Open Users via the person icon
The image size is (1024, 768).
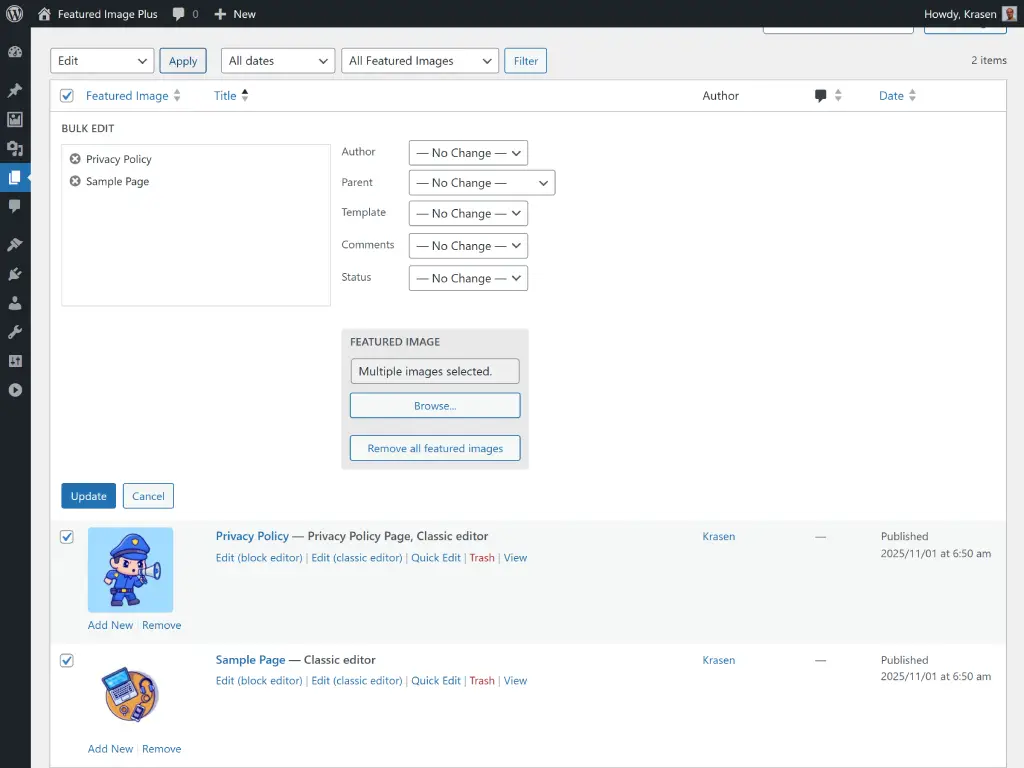coord(15,303)
